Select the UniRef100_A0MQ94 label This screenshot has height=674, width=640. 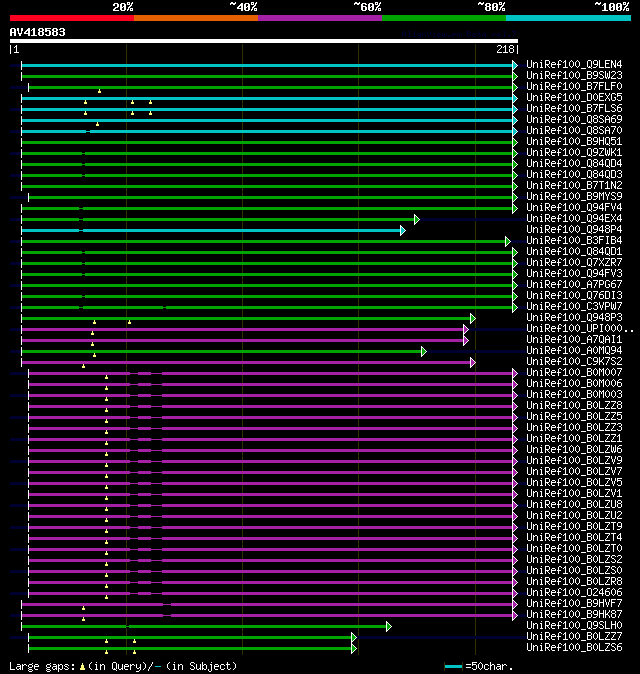pos(574,351)
